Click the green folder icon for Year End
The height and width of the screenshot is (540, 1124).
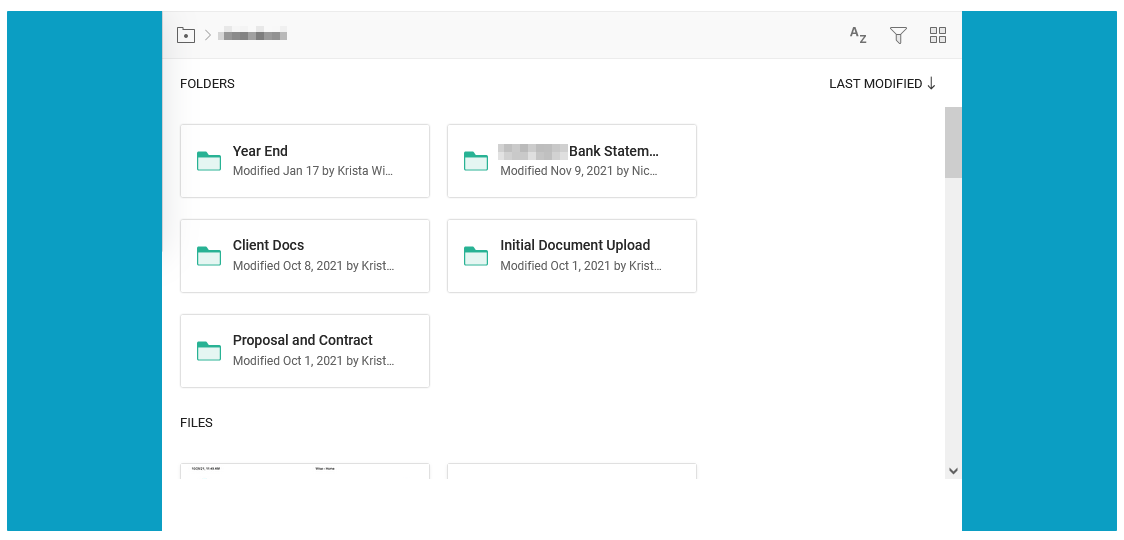pos(209,161)
